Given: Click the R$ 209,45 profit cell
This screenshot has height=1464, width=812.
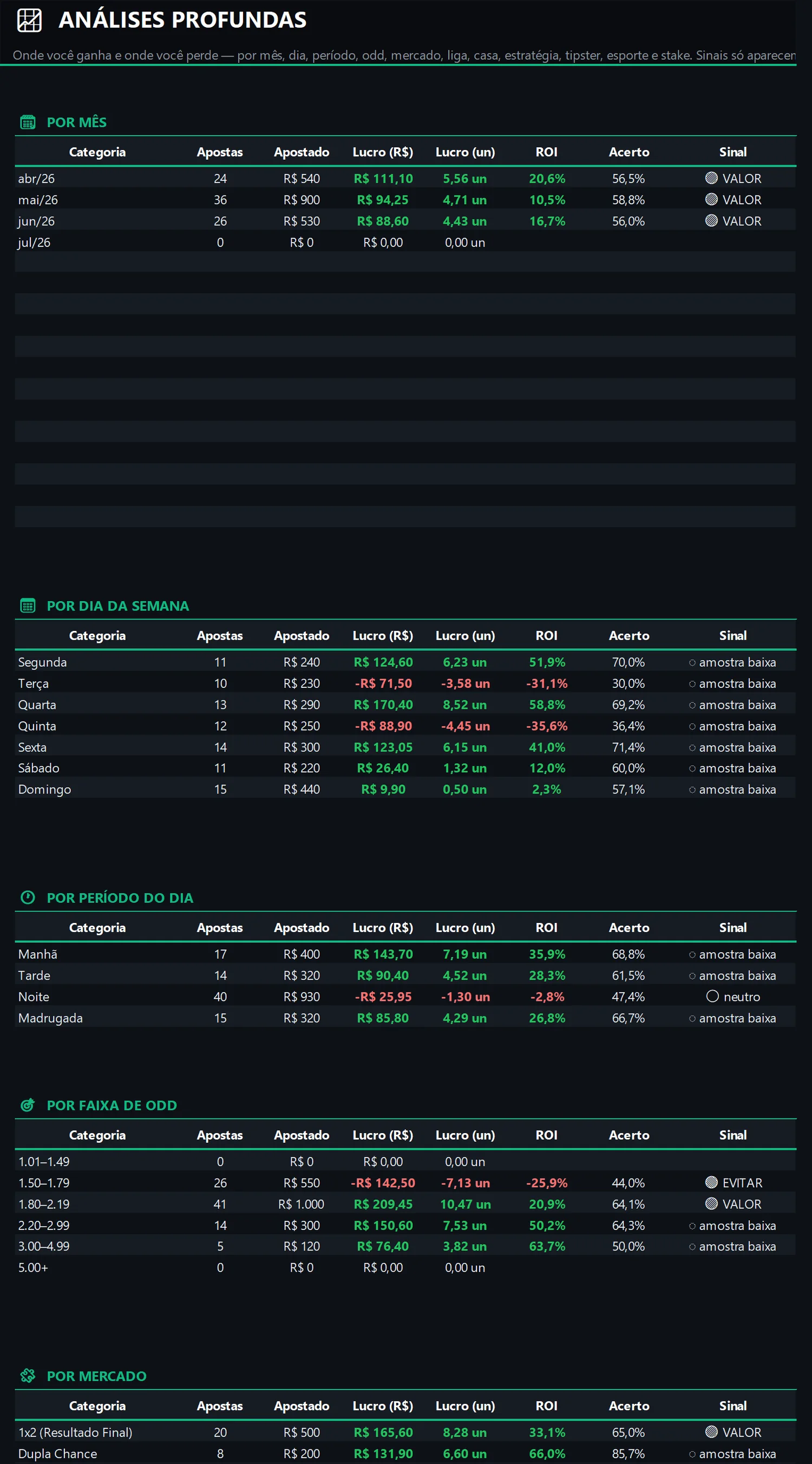Looking at the screenshot, I should coord(383,1204).
